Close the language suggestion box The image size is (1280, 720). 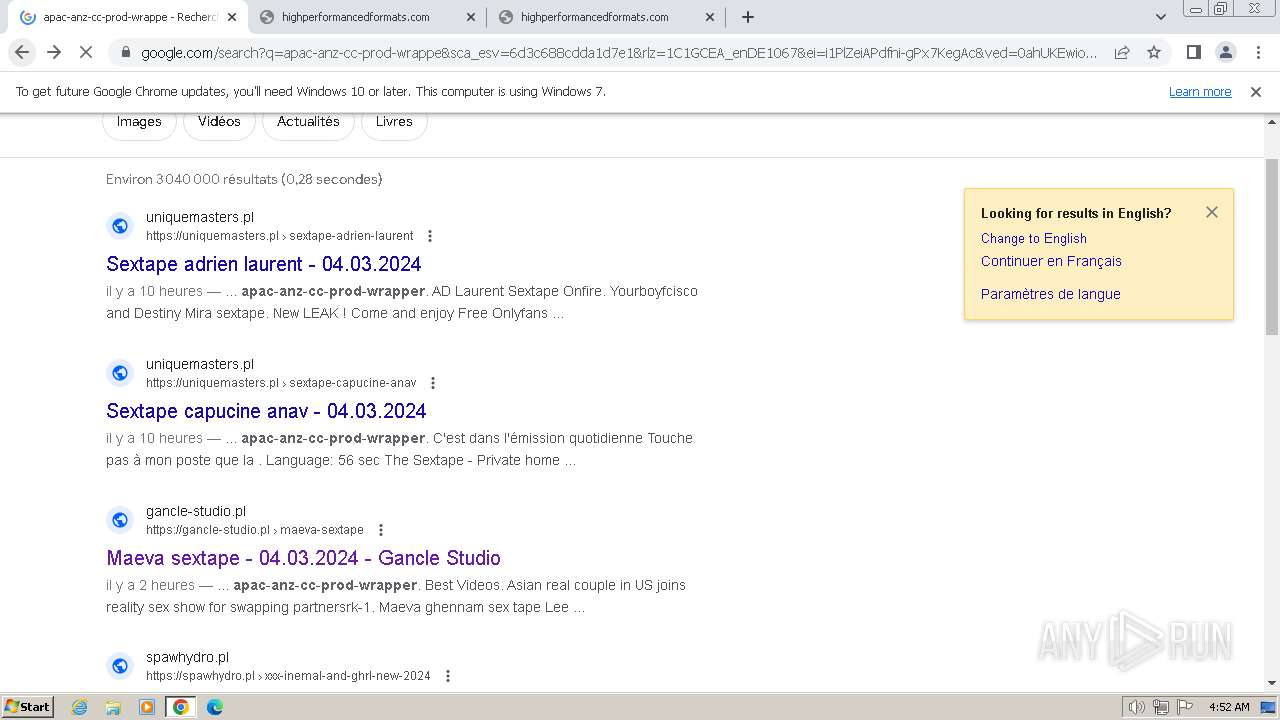pos(1212,212)
